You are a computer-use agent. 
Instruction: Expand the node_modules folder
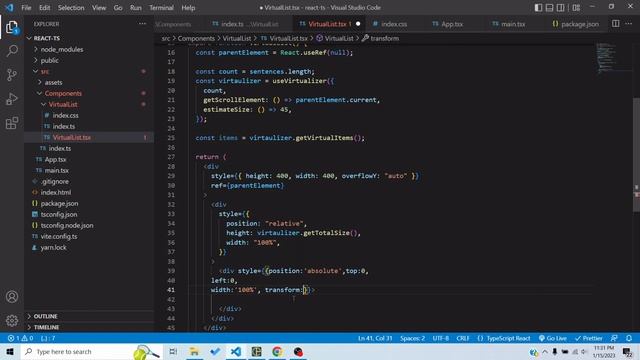point(61,49)
